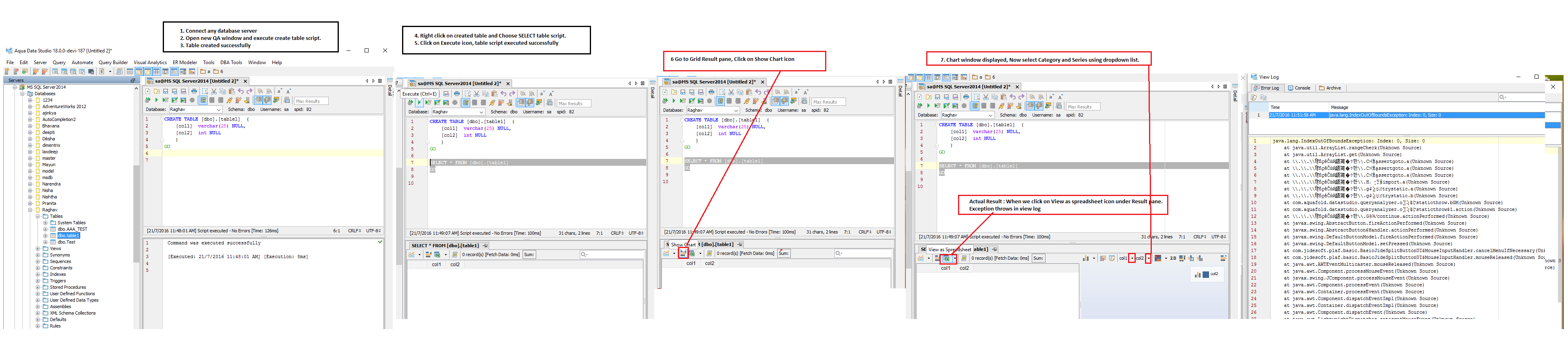Click the search field in View Log
1568x342 pixels.
[x=1521, y=98]
